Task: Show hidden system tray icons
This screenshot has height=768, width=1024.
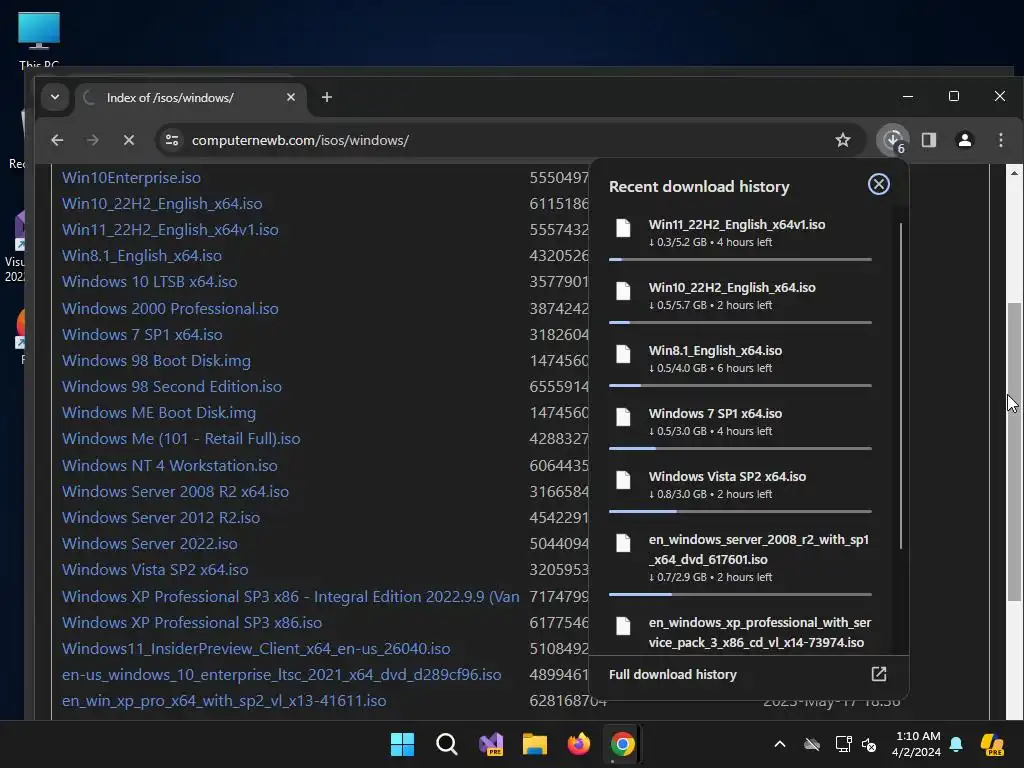Action: (x=780, y=744)
